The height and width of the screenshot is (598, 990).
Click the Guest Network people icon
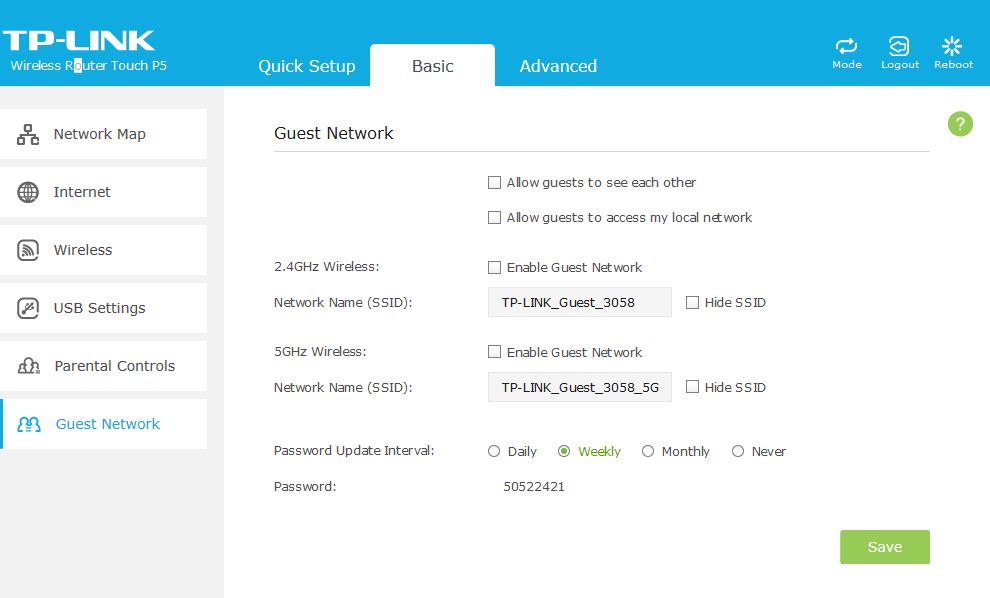(x=29, y=424)
